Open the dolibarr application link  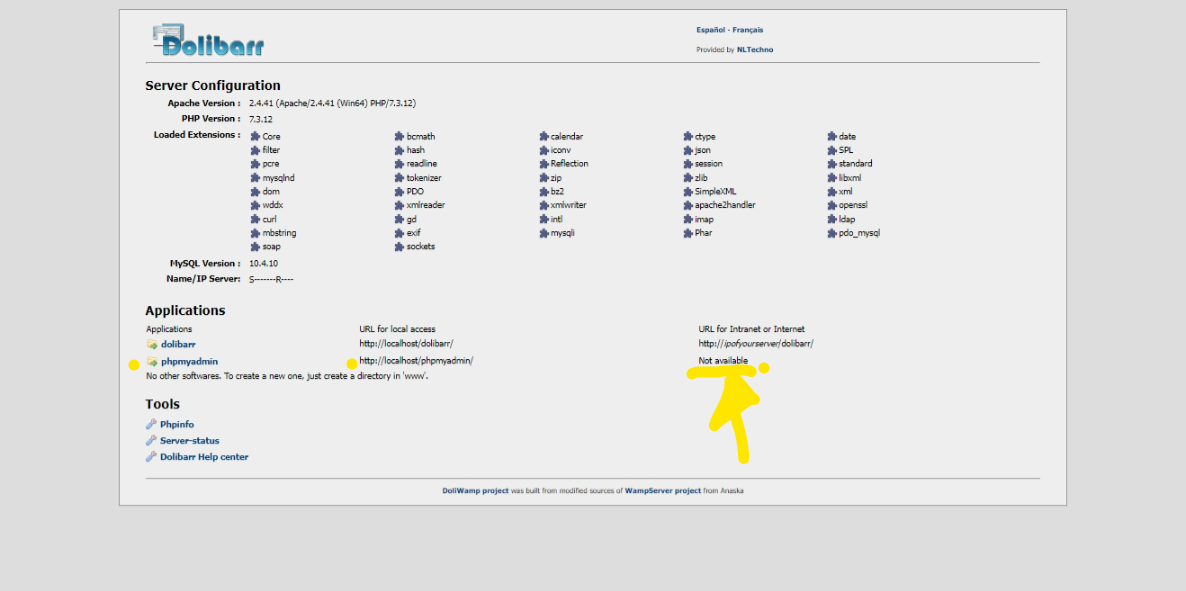178,344
